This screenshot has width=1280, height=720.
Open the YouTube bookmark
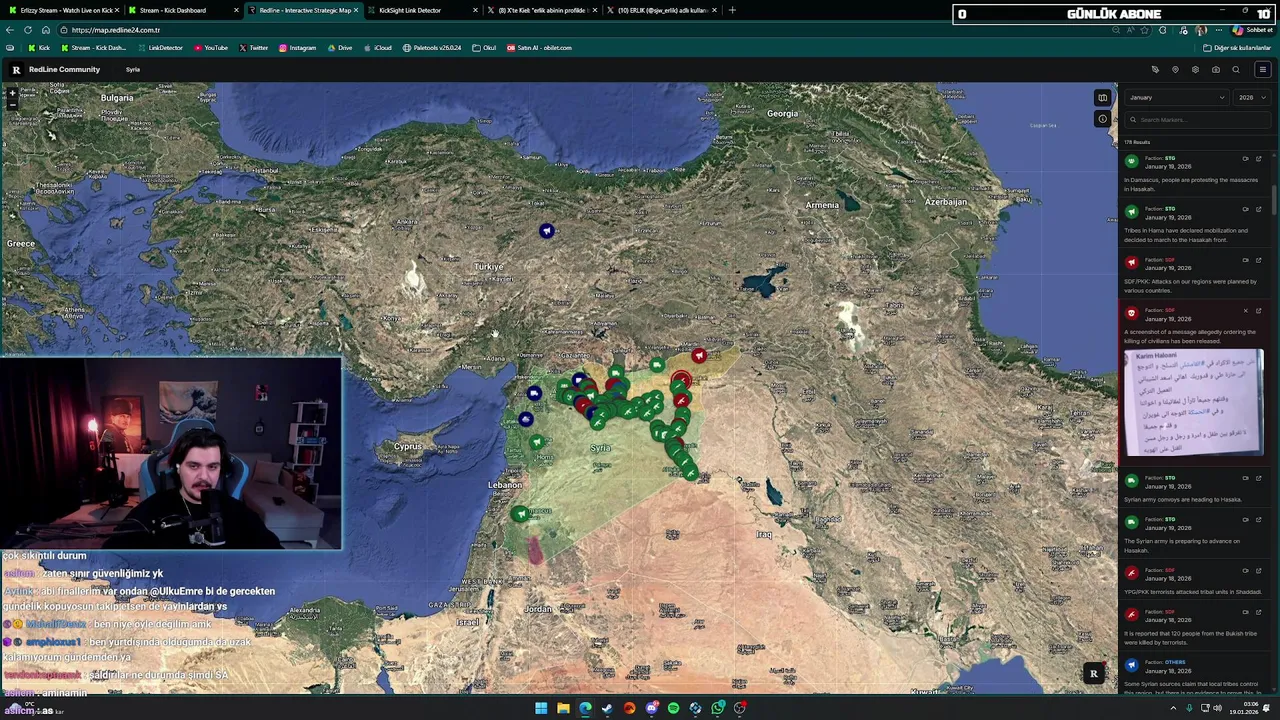point(211,48)
